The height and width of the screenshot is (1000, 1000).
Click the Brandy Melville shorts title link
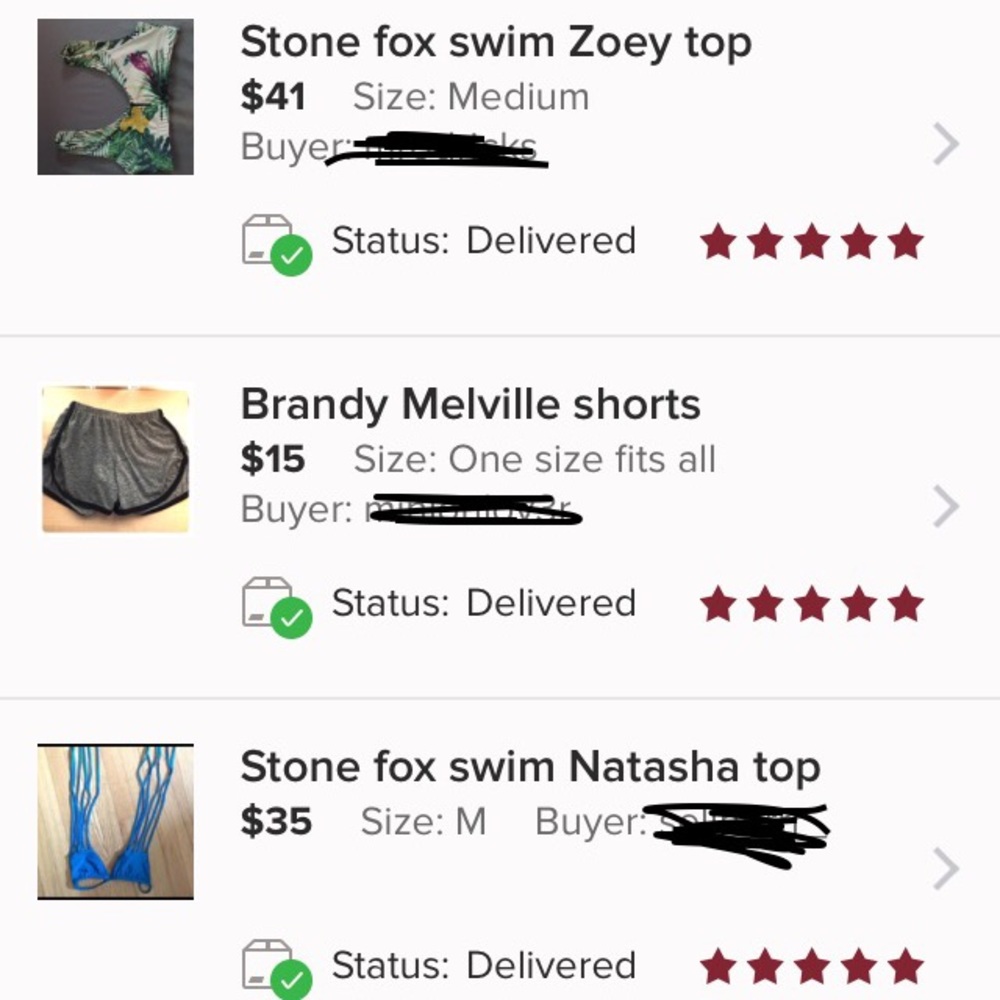point(471,404)
